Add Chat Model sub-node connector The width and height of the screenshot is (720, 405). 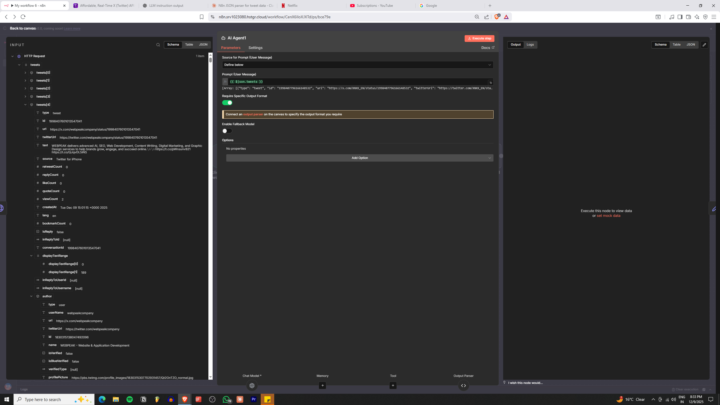(252, 386)
